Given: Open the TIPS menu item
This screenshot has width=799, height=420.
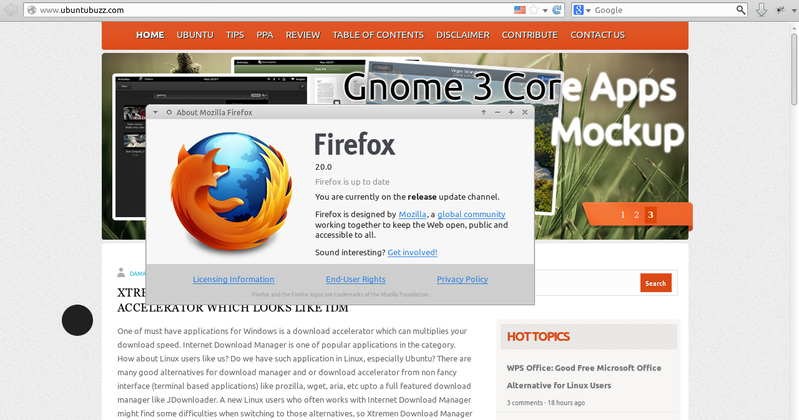Looking at the screenshot, I should click(x=235, y=35).
